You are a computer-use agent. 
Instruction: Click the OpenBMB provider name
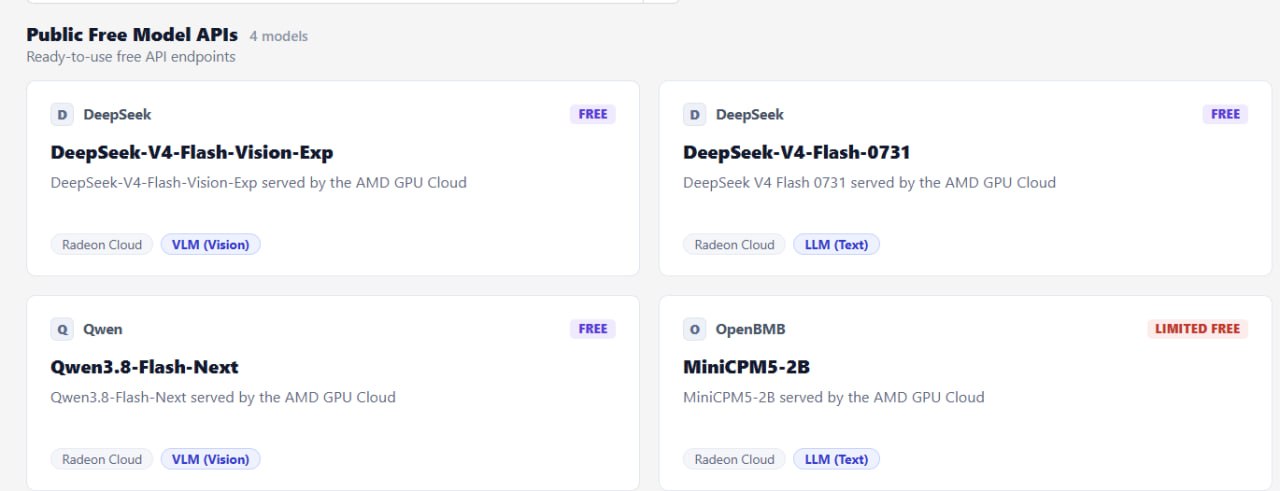pos(751,329)
